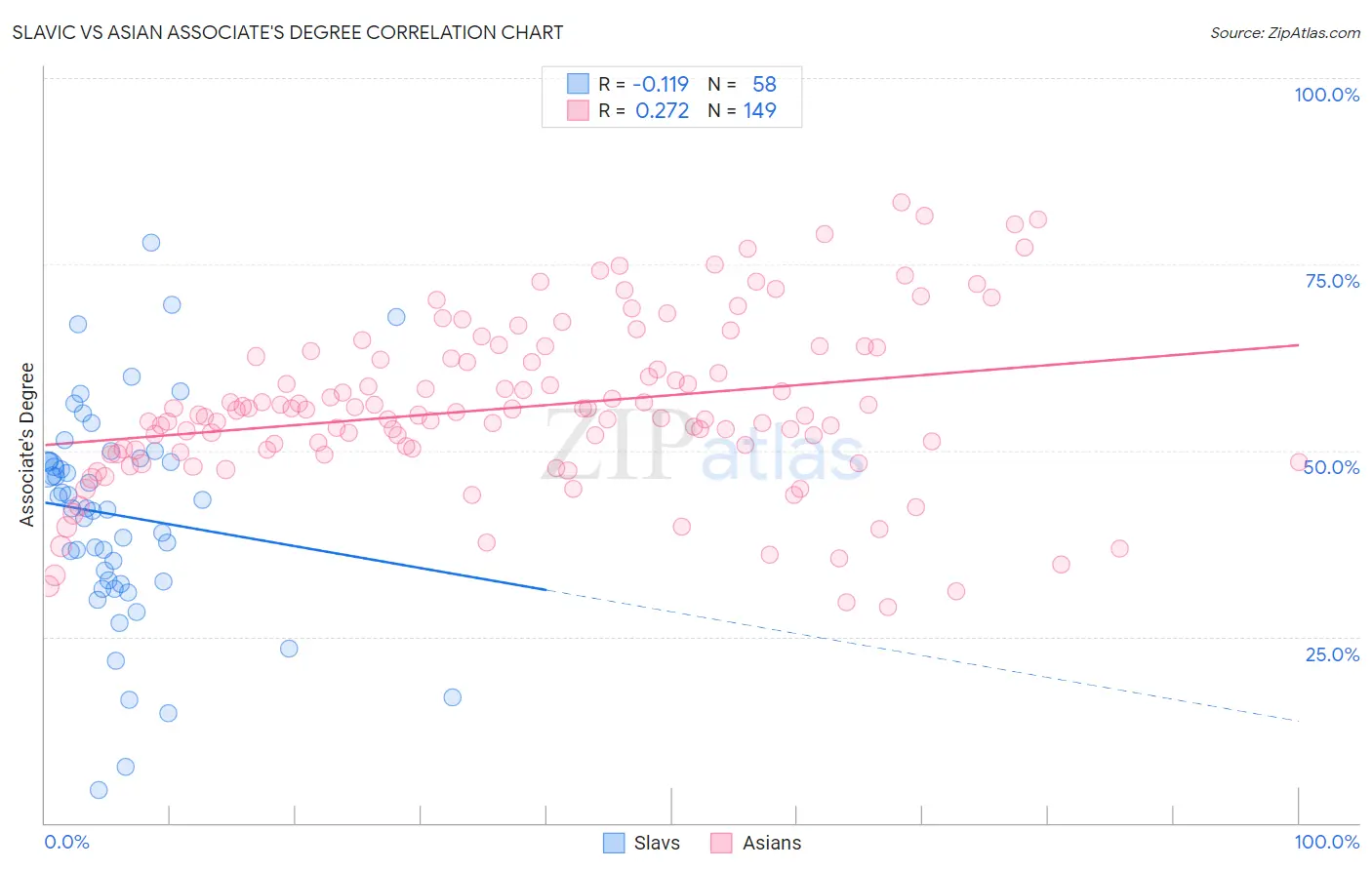Toggle the Asians series legend label
The height and width of the screenshot is (870, 1372).
click(772, 843)
